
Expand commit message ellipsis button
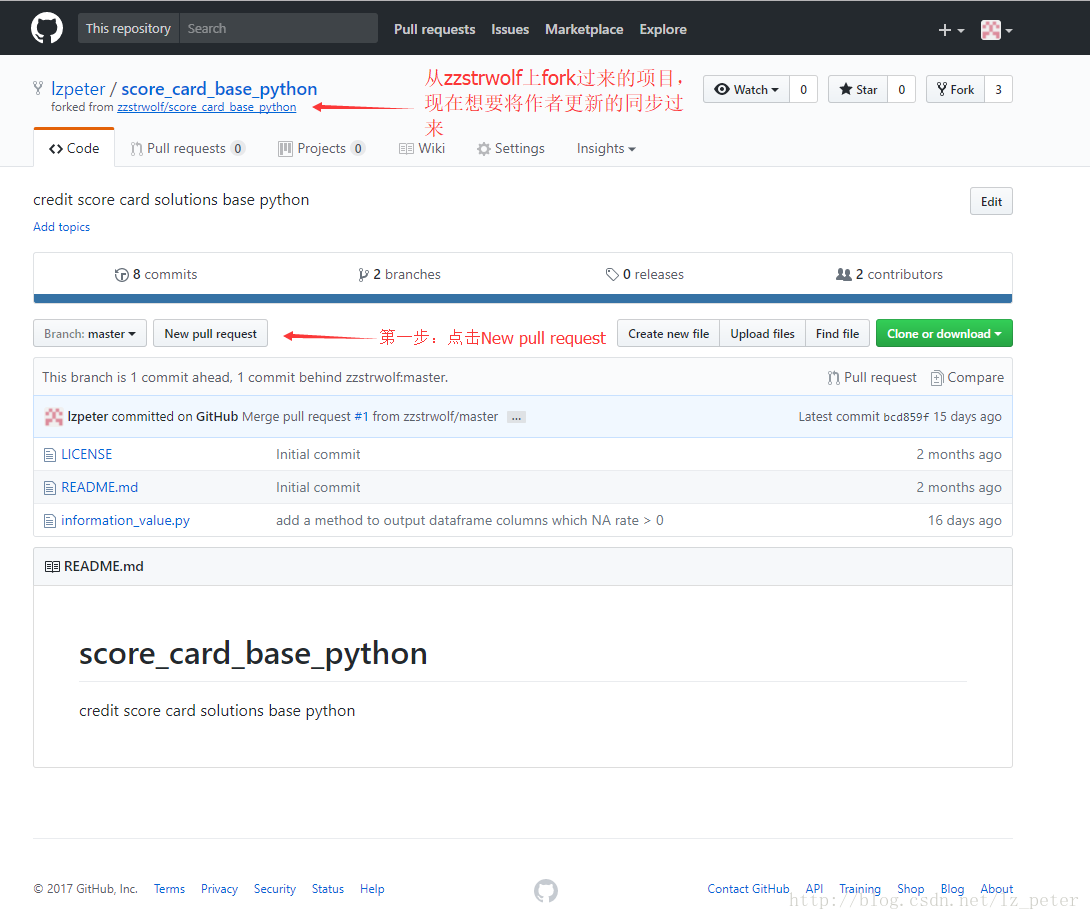coord(516,417)
